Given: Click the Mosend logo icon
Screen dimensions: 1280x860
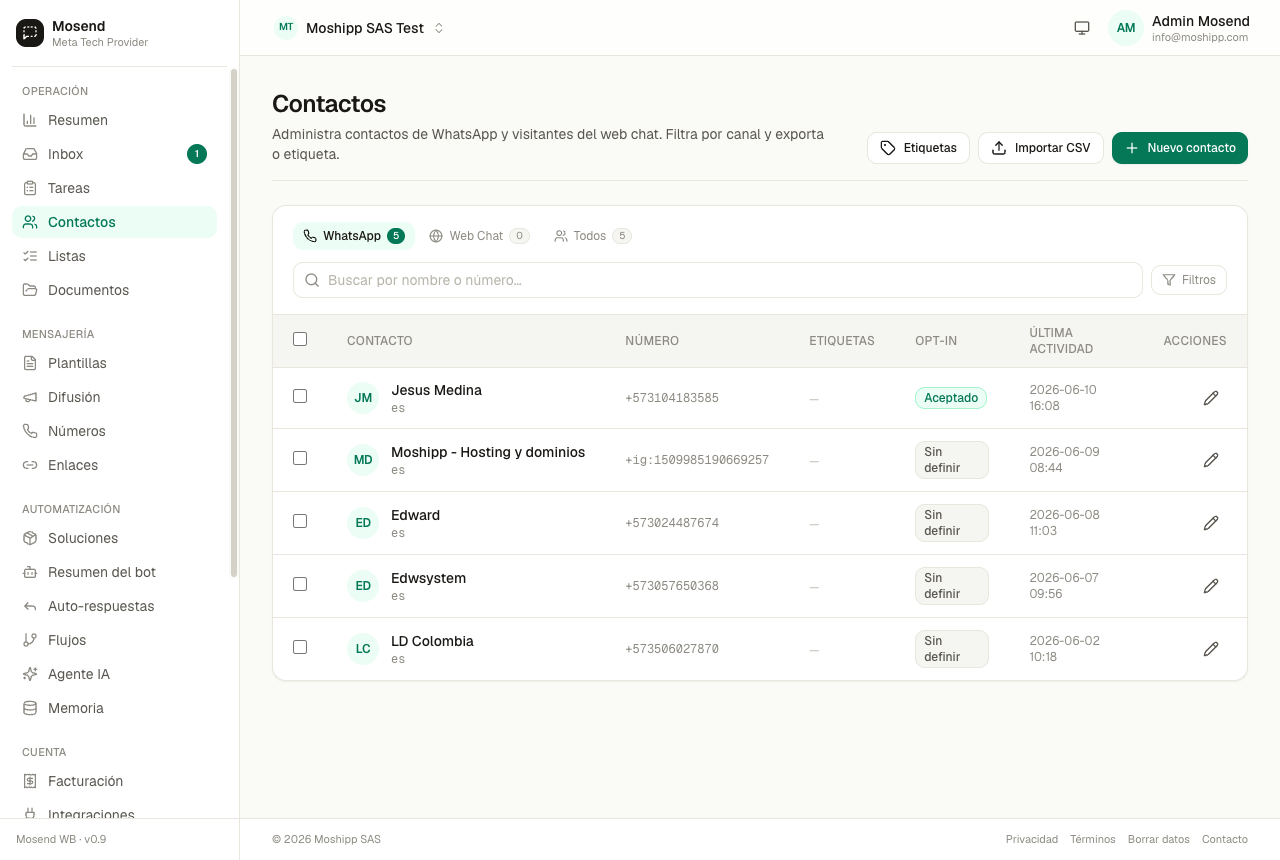Looking at the screenshot, I should pos(30,33).
